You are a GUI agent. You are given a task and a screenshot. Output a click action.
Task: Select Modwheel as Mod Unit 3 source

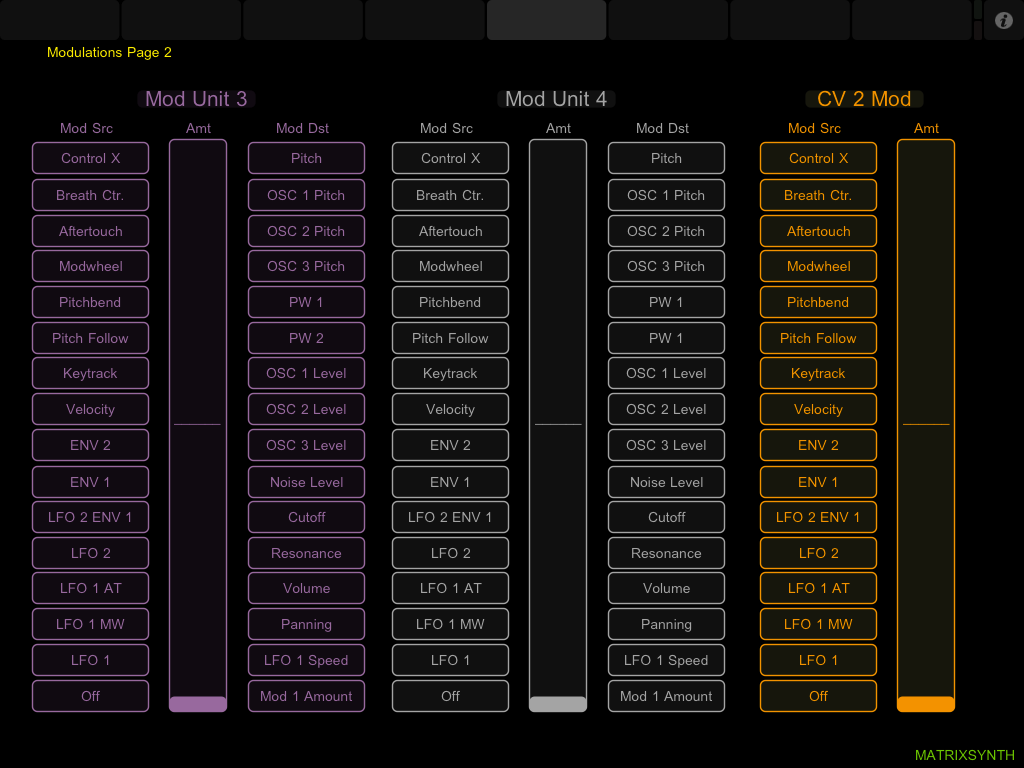[x=90, y=266]
